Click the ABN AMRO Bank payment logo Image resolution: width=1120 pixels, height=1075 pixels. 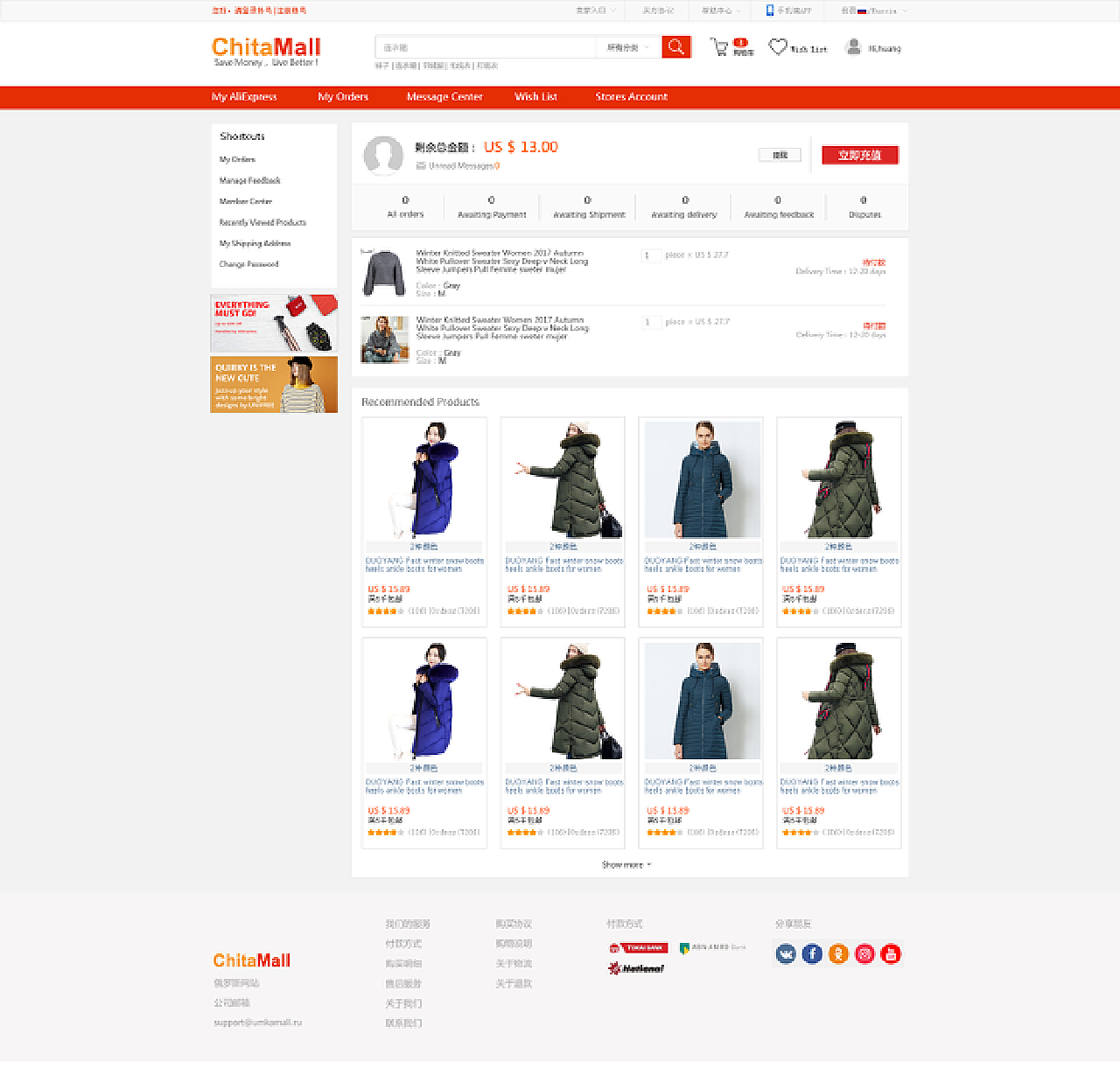pos(713,947)
